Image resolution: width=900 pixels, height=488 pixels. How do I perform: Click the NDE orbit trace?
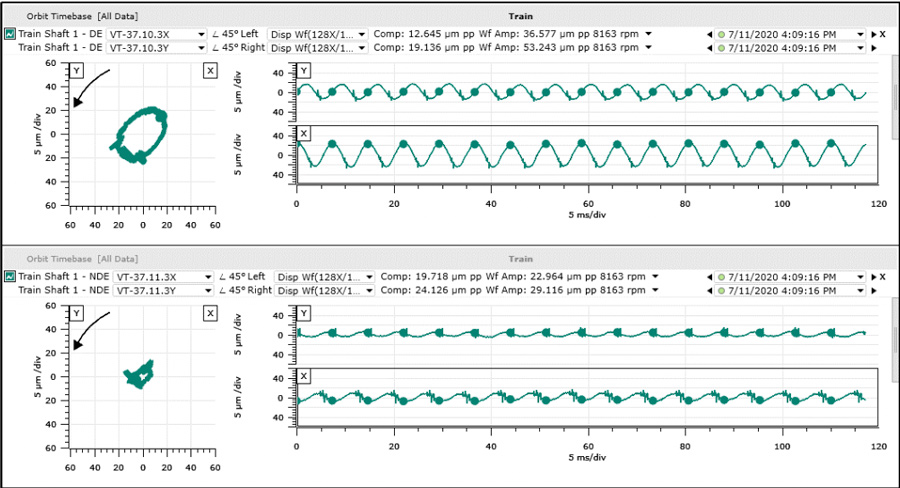pyautogui.click(x=139, y=374)
